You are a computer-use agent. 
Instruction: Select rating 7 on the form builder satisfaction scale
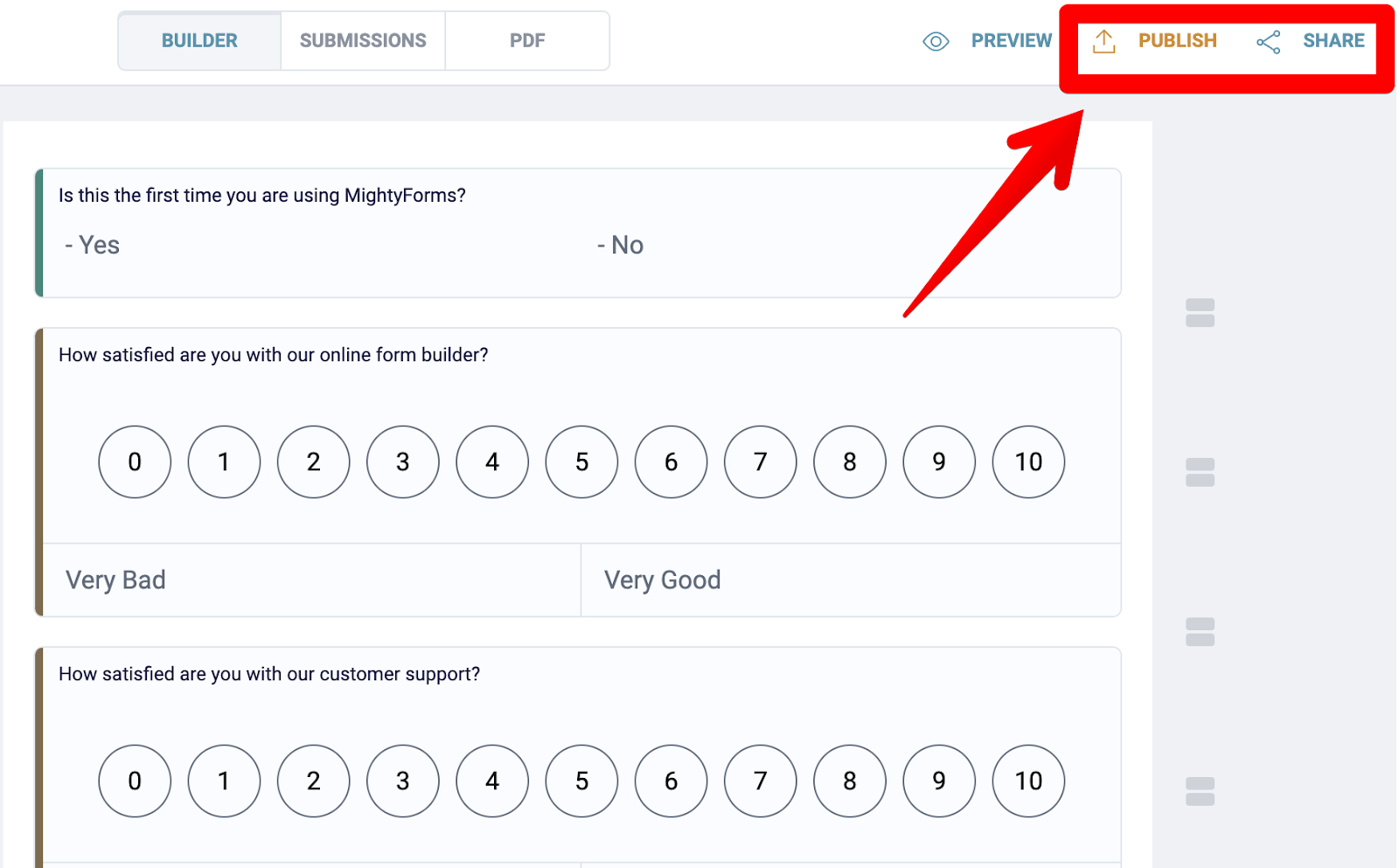[x=760, y=462]
